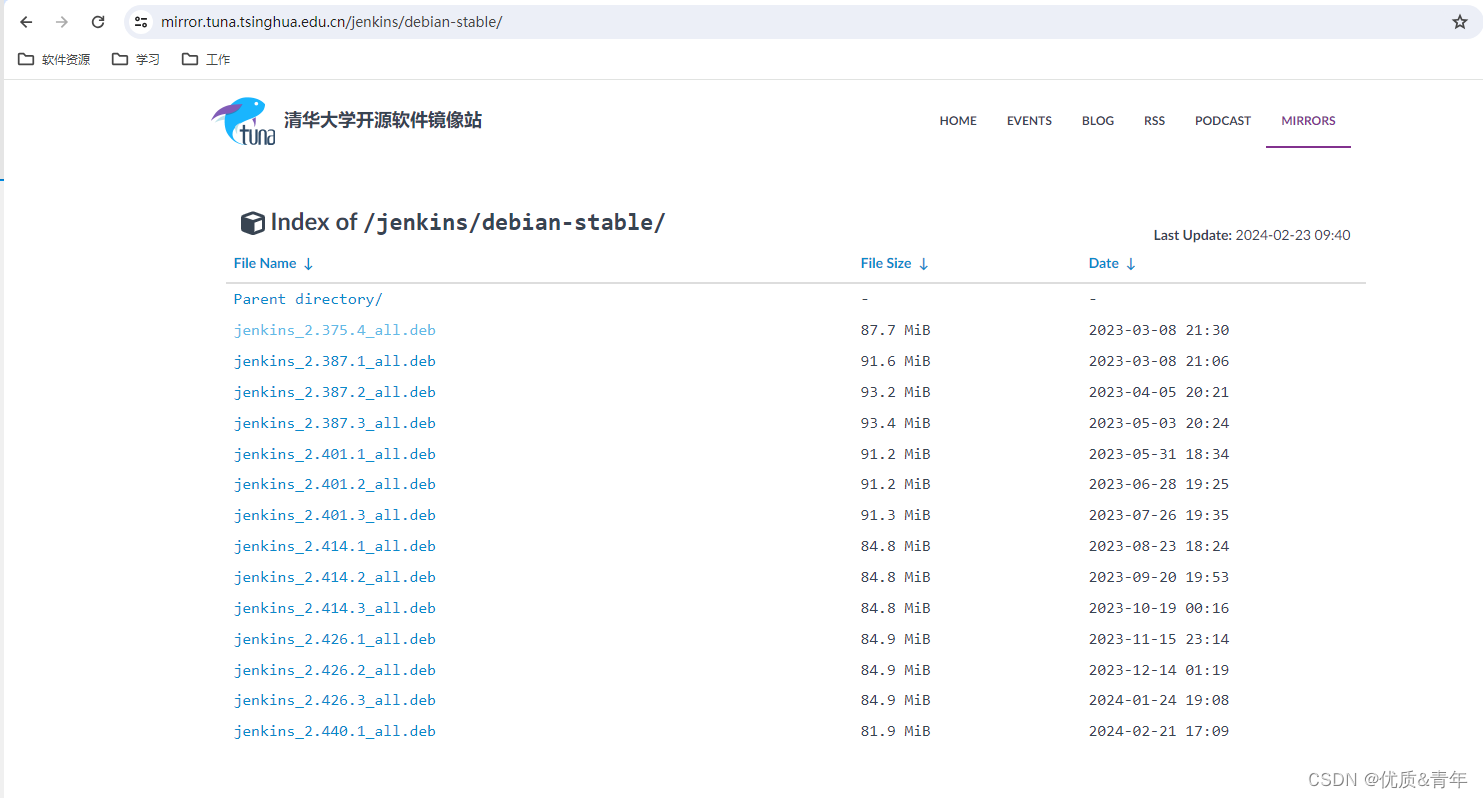The width and height of the screenshot is (1483, 798).
Task: Open the EVENTS nav item
Action: 1029,121
